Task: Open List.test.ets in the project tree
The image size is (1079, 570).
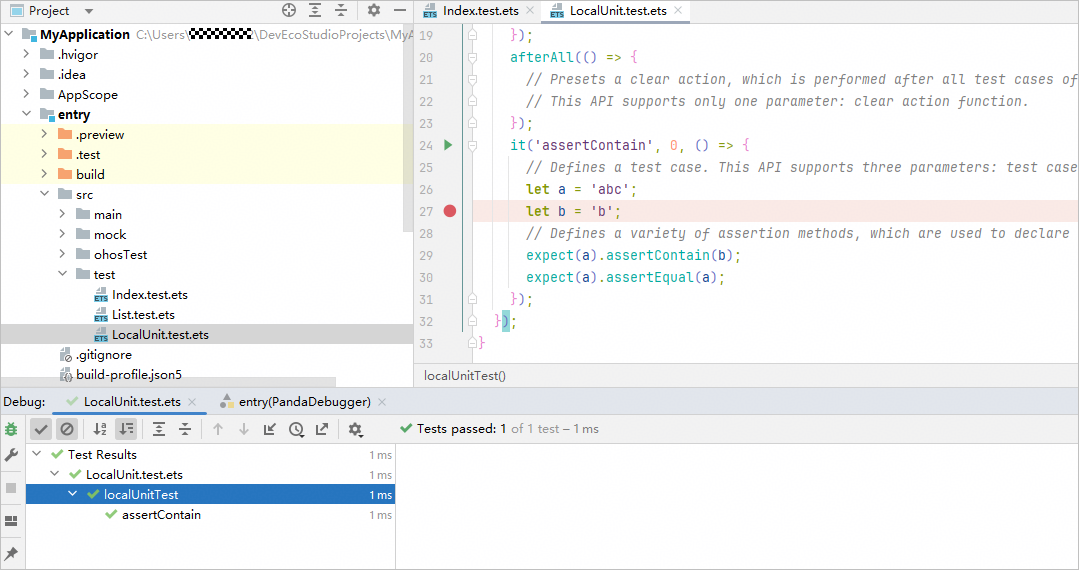Action: tap(143, 315)
